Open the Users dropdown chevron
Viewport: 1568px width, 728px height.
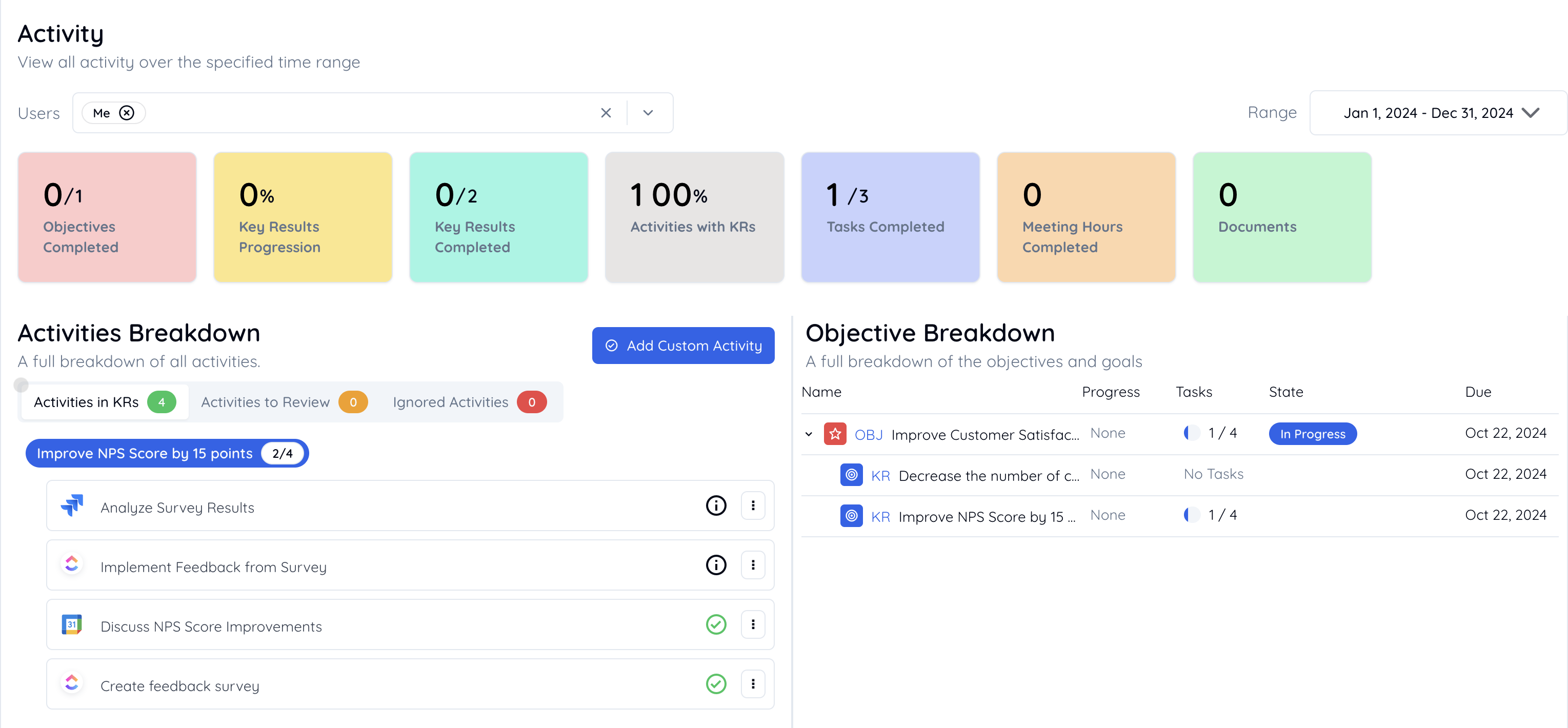648,113
